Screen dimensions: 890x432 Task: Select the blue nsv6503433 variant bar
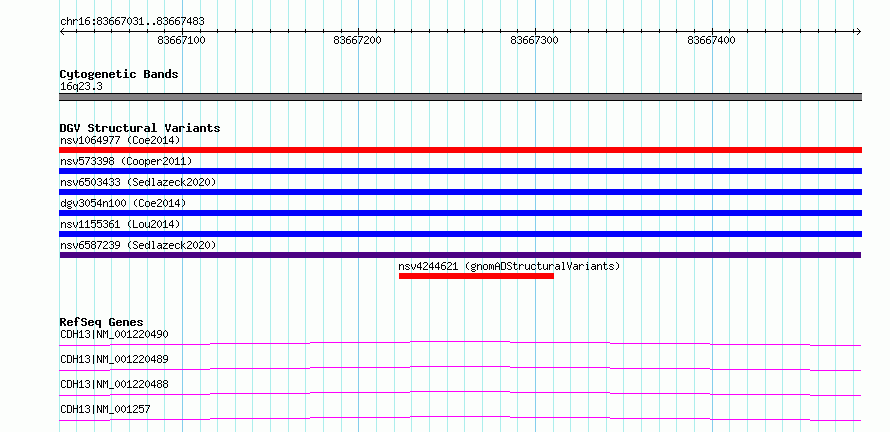[x=460, y=192]
